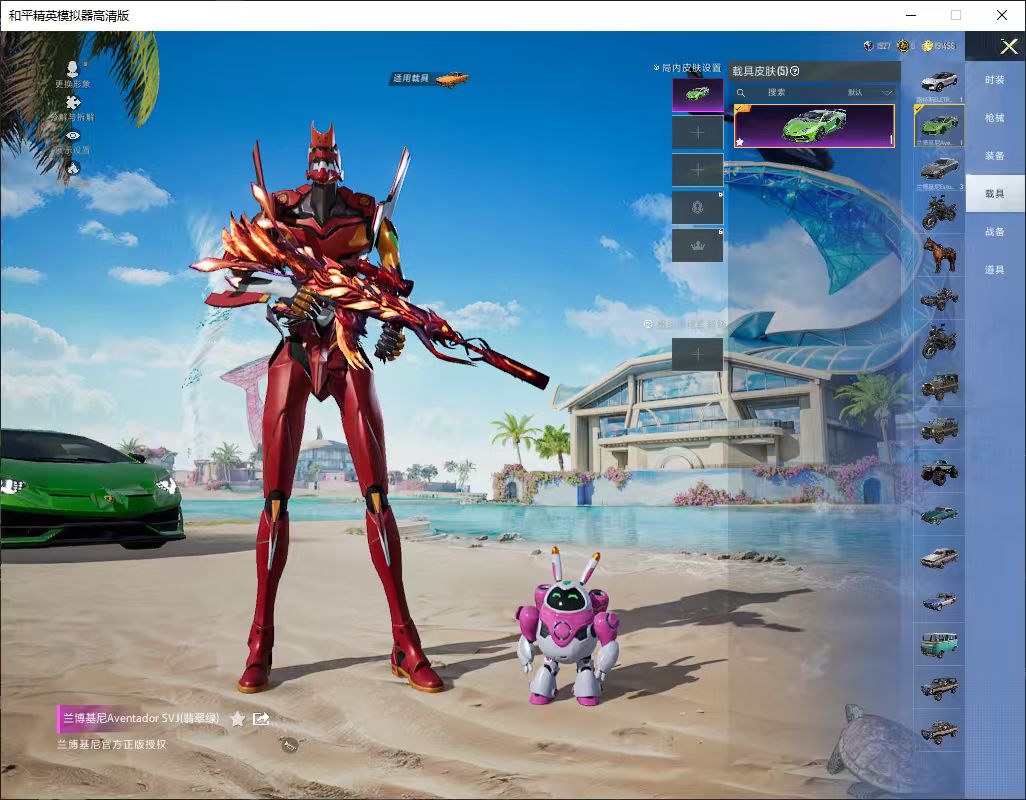Switch to the 装备 tab
Image resolution: width=1026 pixels, height=800 pixels.
tap(995, 156)
